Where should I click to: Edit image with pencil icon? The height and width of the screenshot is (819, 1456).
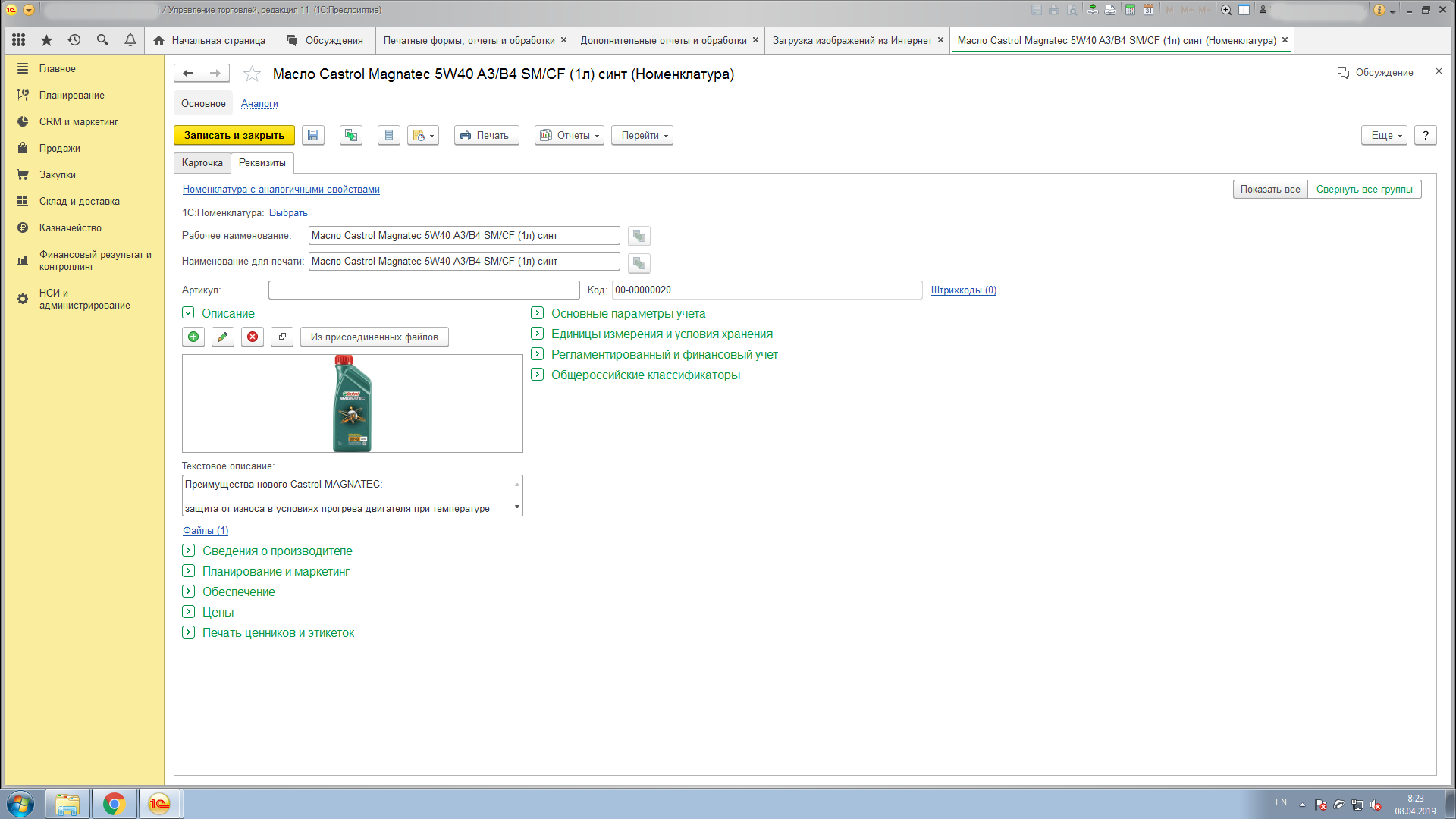point(222,337)
